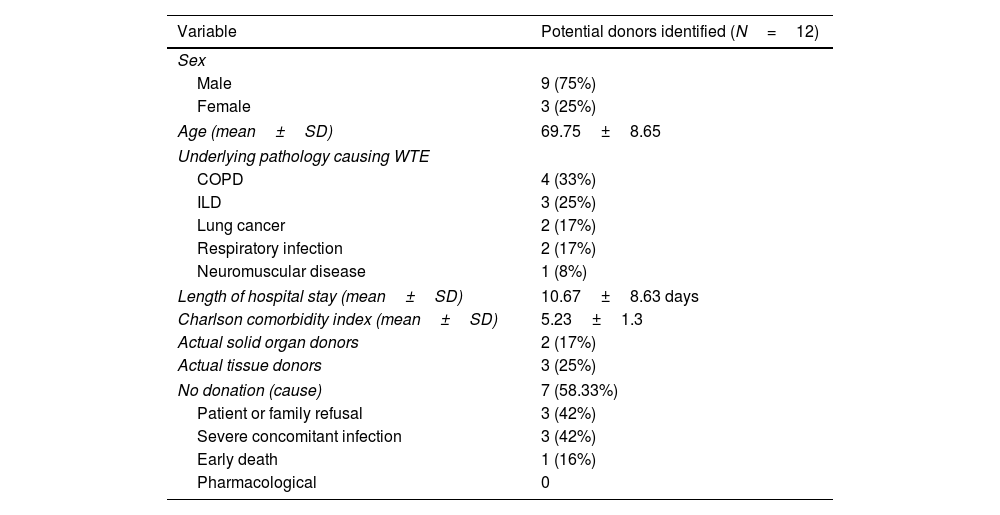The image size is (1000, 515).
Task: Click the "Age (mean ± SD)" row label
Action: (x=255, y=132)
